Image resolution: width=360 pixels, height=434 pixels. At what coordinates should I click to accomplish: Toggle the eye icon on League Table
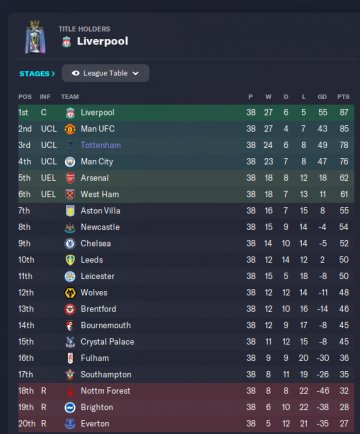tap(76, 73)
